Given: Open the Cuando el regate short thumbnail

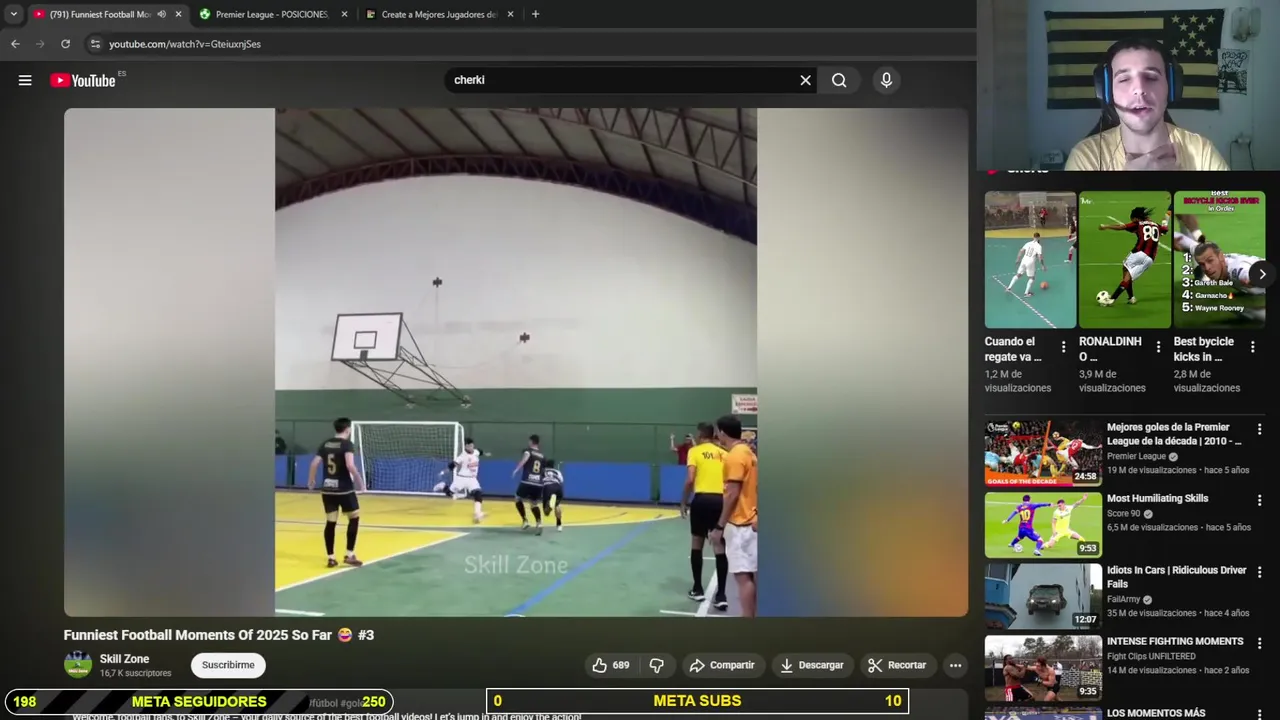Looking at the screenshot, I should coord(1030,260).
